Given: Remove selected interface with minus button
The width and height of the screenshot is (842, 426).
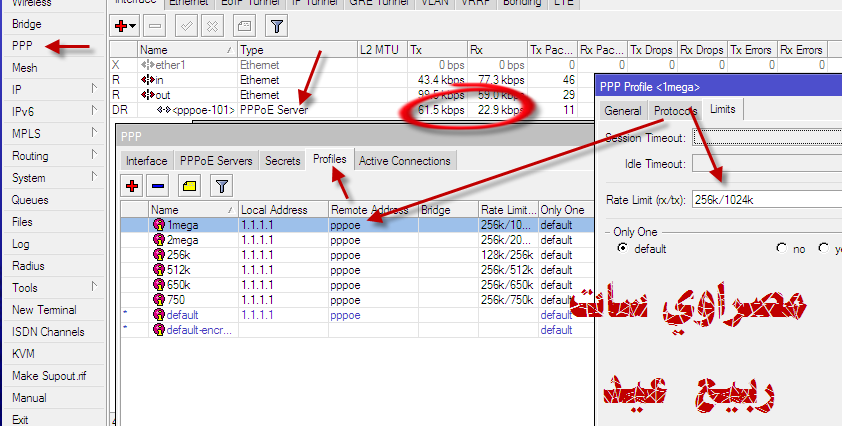Looking at the screenshot, I should [x=155, y=26].
